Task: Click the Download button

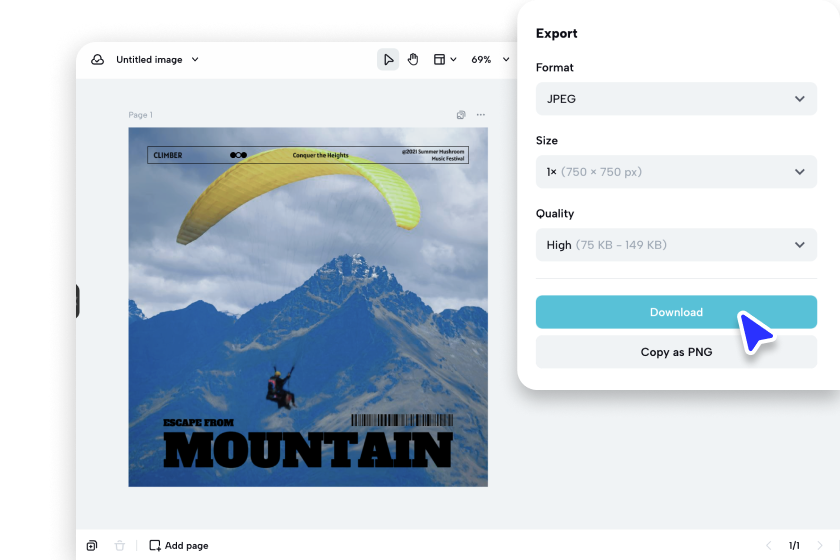Action: [676, 312]
